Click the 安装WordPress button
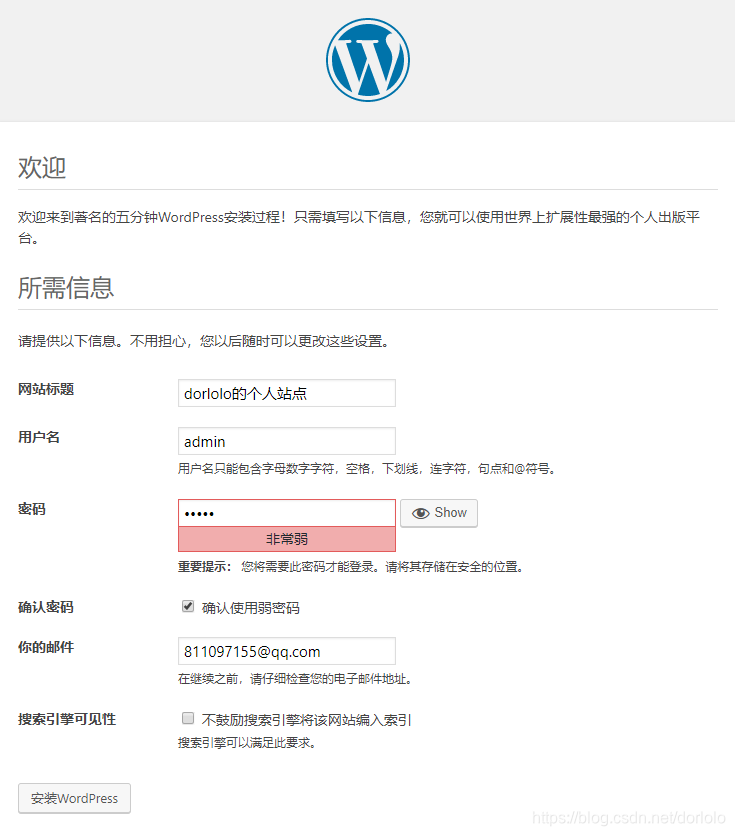Viewport: 735px width, 836px height. 74,798
